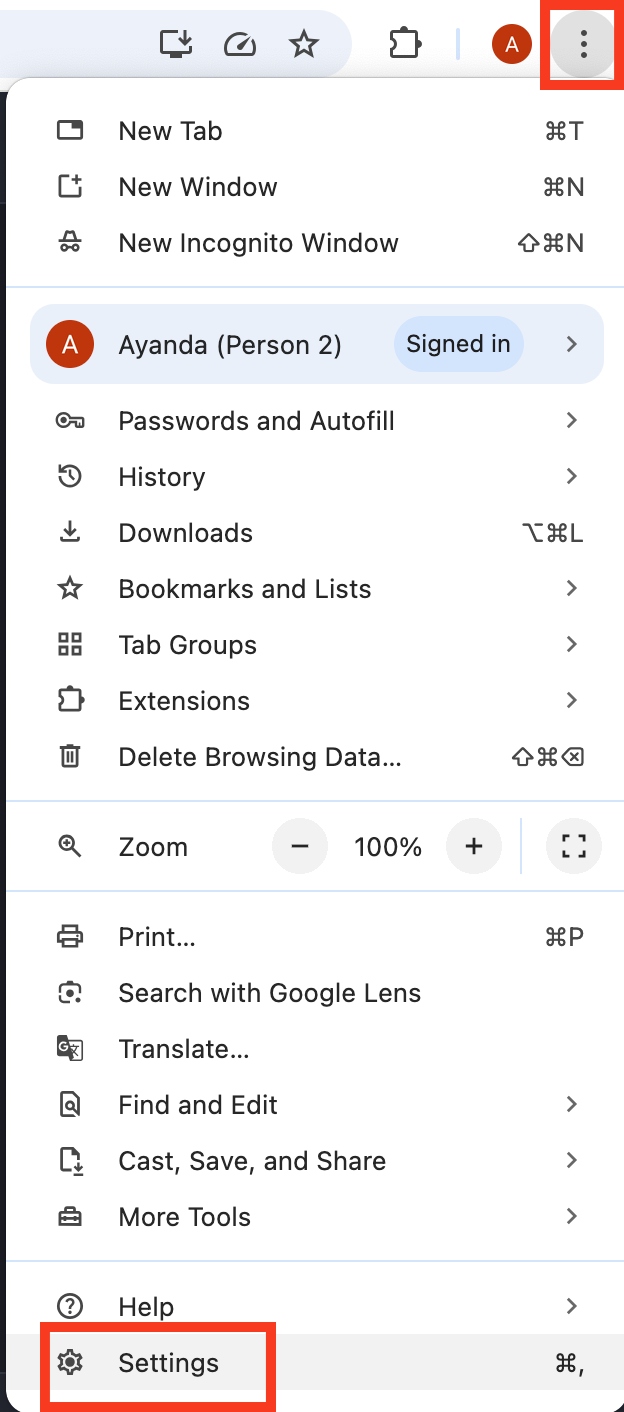
Task: Open the three-dot Chrome menu icon
Action: 582,43
